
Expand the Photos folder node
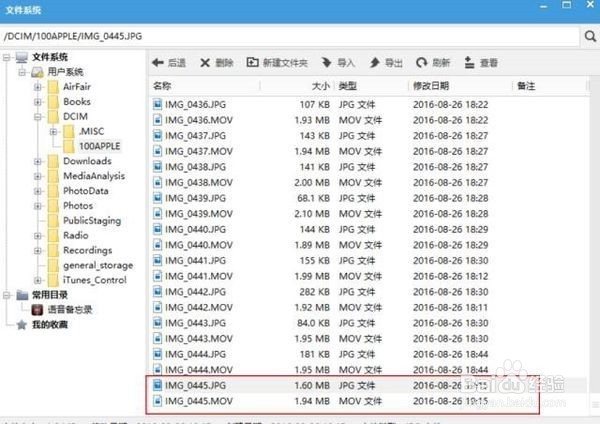38,206
